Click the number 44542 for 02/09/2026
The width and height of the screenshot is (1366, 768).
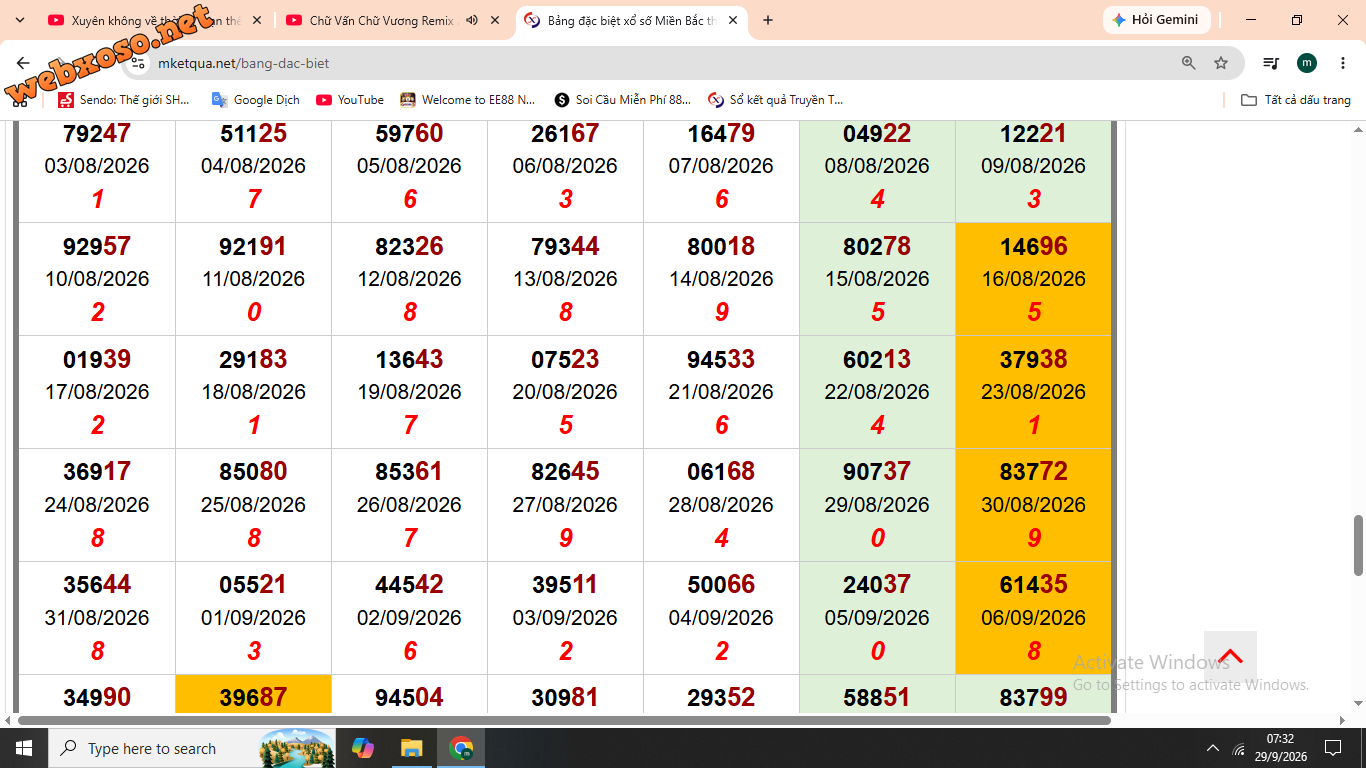coord(409,584)
